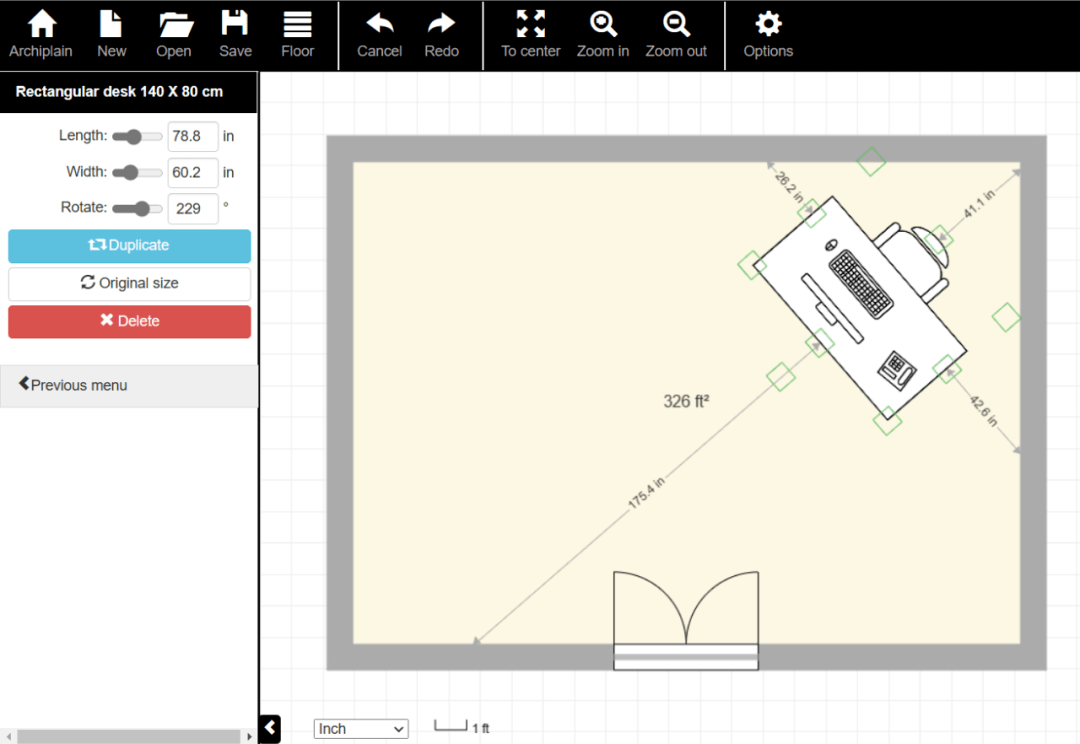Collapse the left side panel arrow
This screenshot has width=1080, height=744.
tap(270, 729)
